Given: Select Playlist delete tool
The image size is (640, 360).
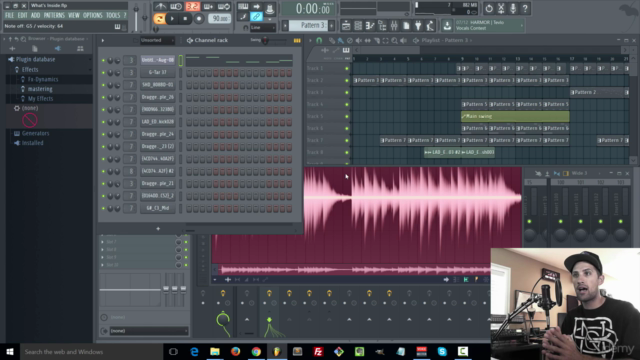Looking at the screenshot, I should [x=350, y=40].
